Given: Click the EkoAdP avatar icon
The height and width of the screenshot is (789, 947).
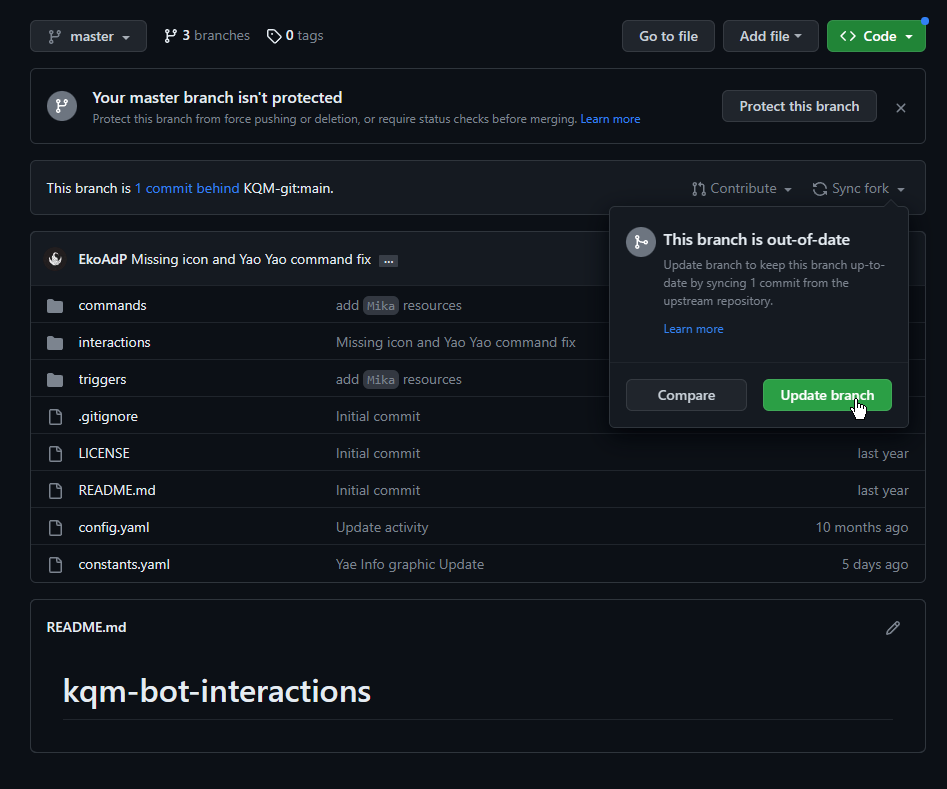Looking at the screenshot, I should [56, 259].
